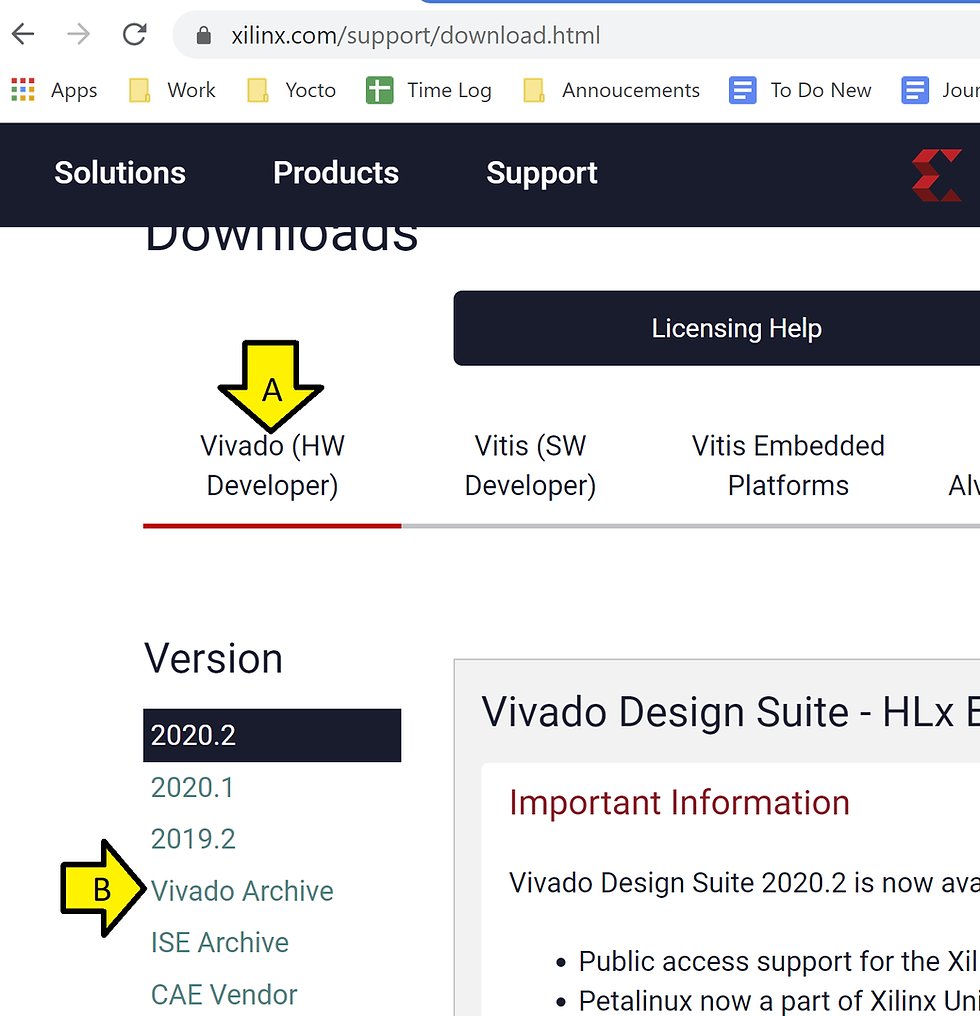
Task: Open the Work bookmarks folder
Action: coord(172,90)
